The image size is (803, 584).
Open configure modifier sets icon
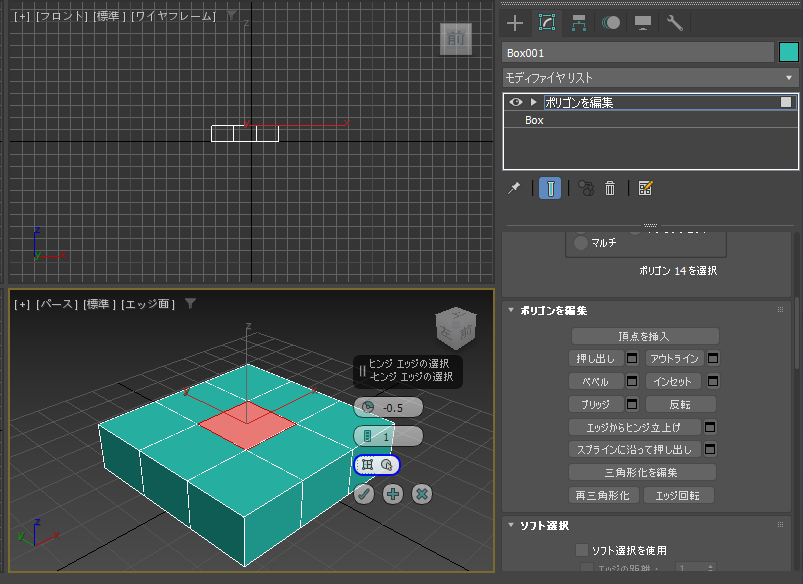pos(645,189)
